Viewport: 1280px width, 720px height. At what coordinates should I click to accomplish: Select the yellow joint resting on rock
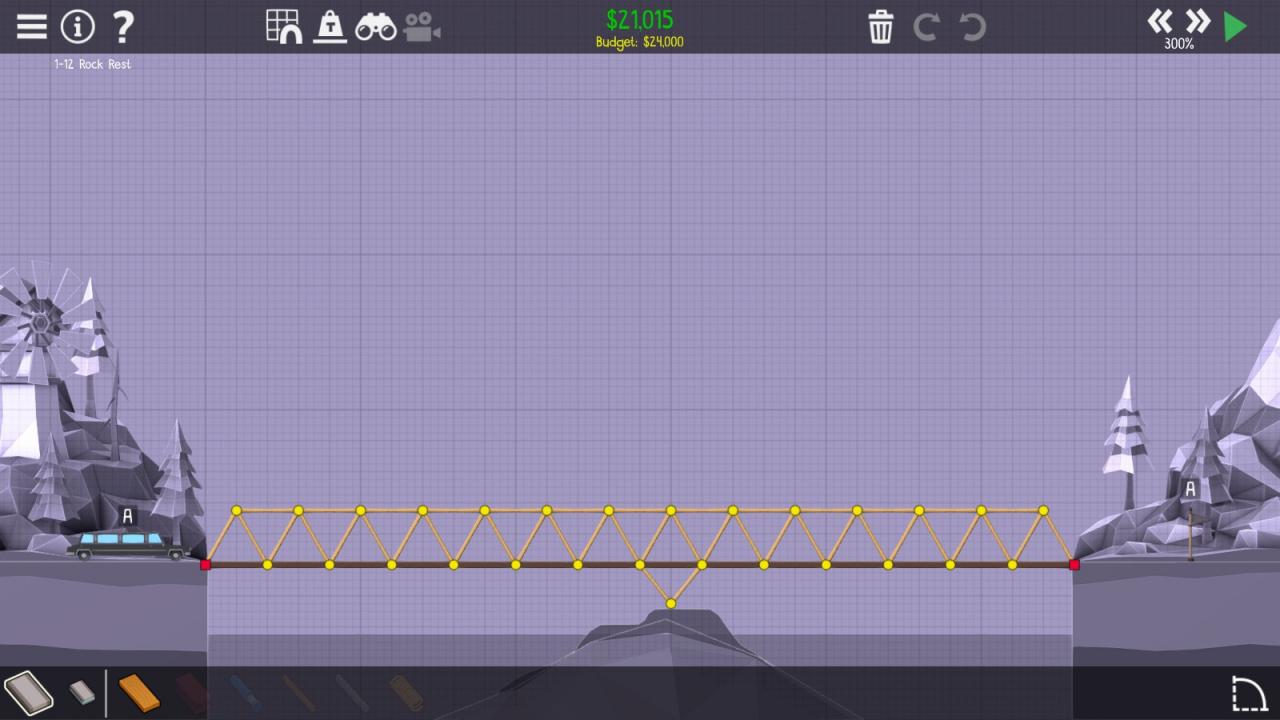pyautogui.click(x=671, y=603)
